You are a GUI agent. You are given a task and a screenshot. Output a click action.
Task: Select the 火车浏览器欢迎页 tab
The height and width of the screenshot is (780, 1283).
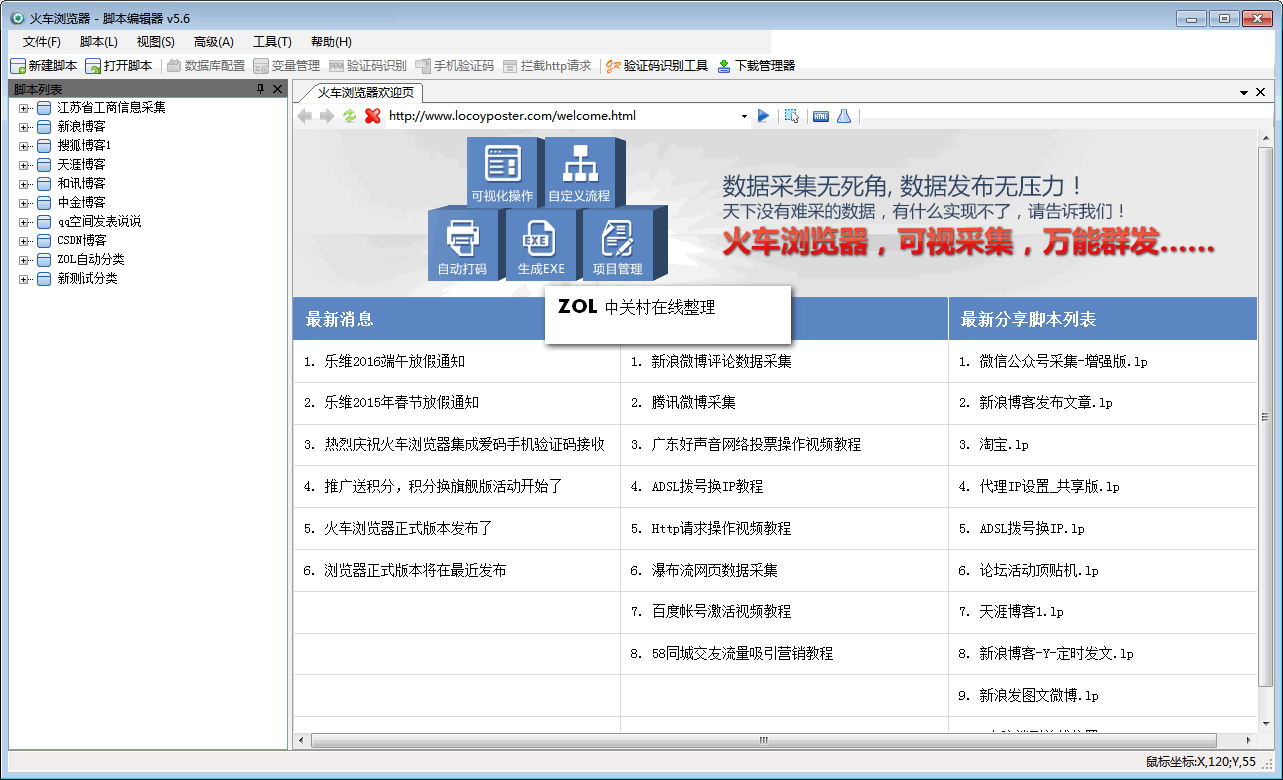coord(365,93)
